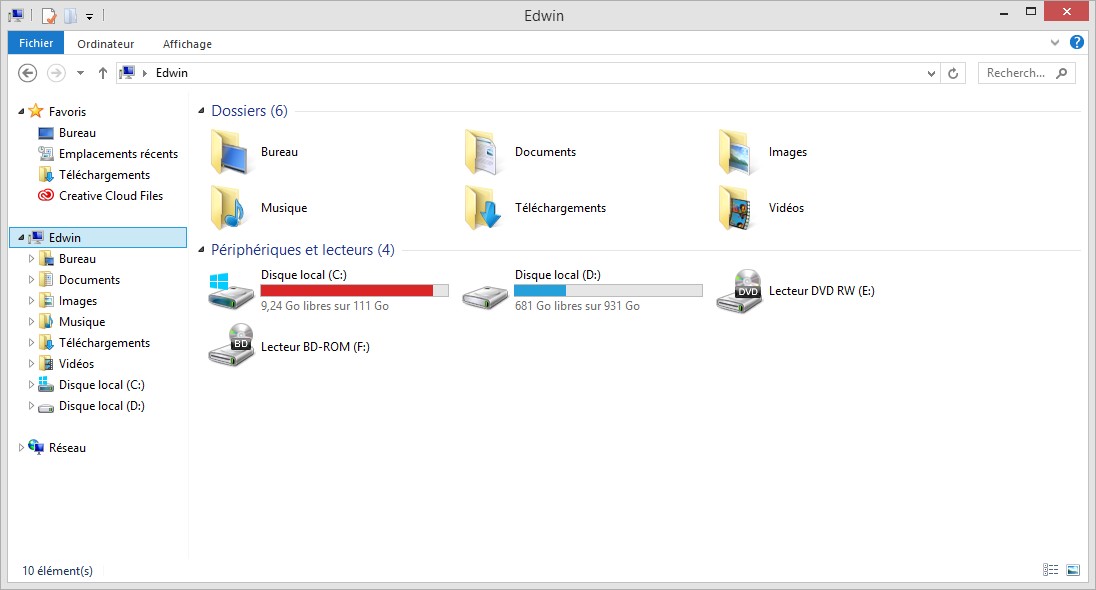This screenshot has width=1096, height=590.
Task: Switch to details view in status bar
Action: click(x=1051, y=570)
